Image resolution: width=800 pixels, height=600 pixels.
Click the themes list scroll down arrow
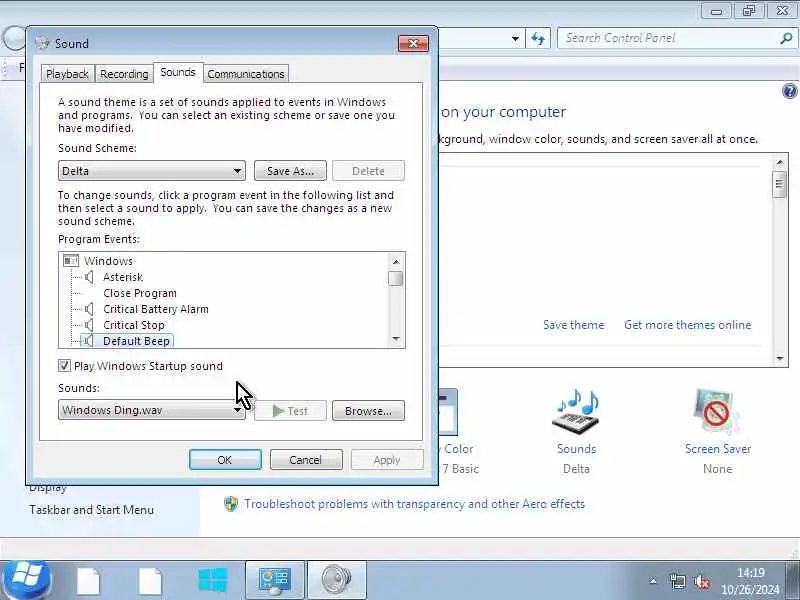(780, 358)
